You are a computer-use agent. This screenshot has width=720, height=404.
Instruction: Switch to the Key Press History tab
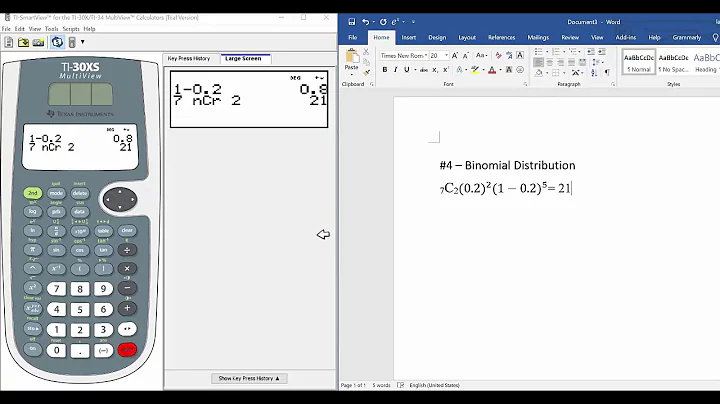[x=189, y=59]
